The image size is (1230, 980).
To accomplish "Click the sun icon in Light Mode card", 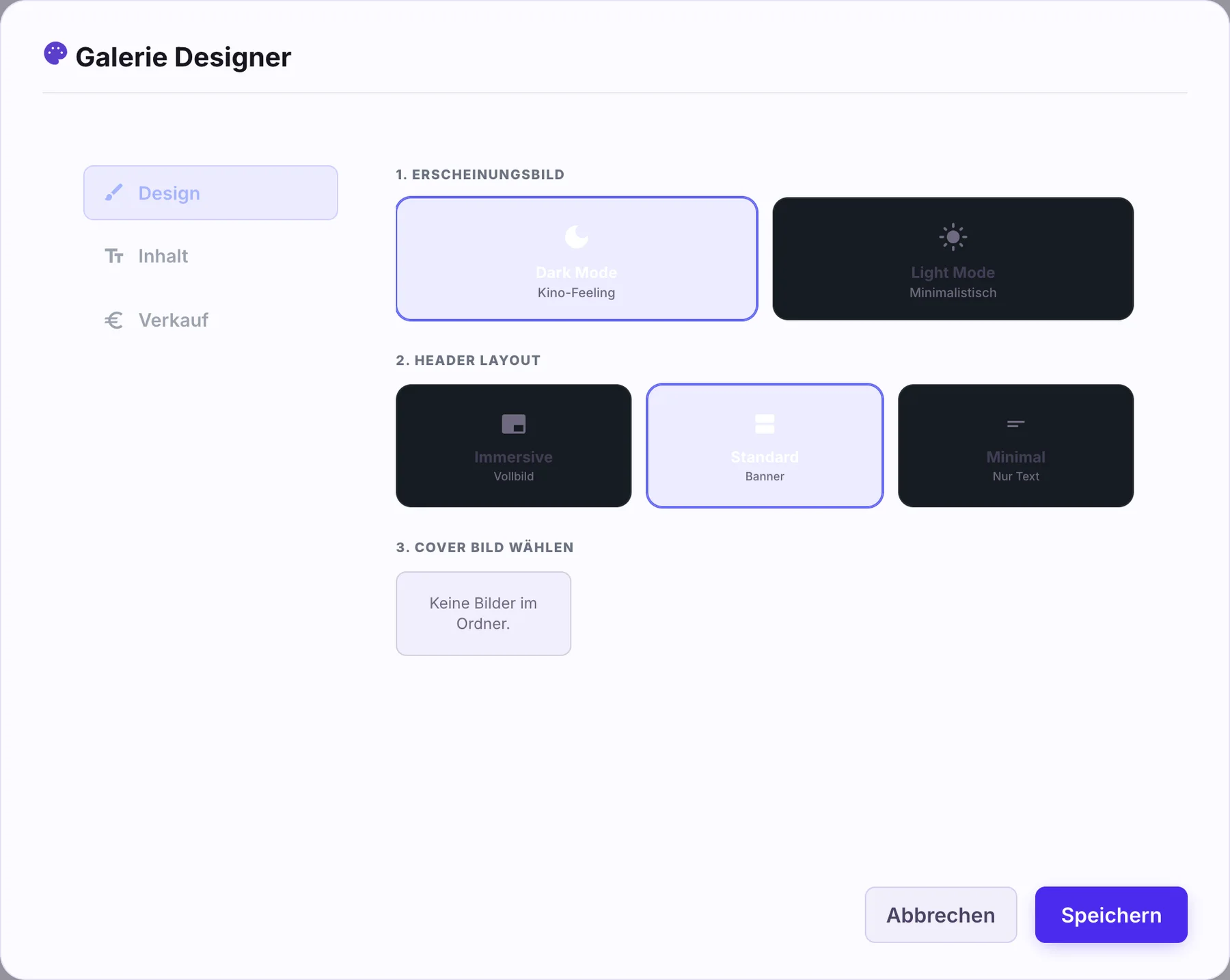I will click(x=953, y=237).
